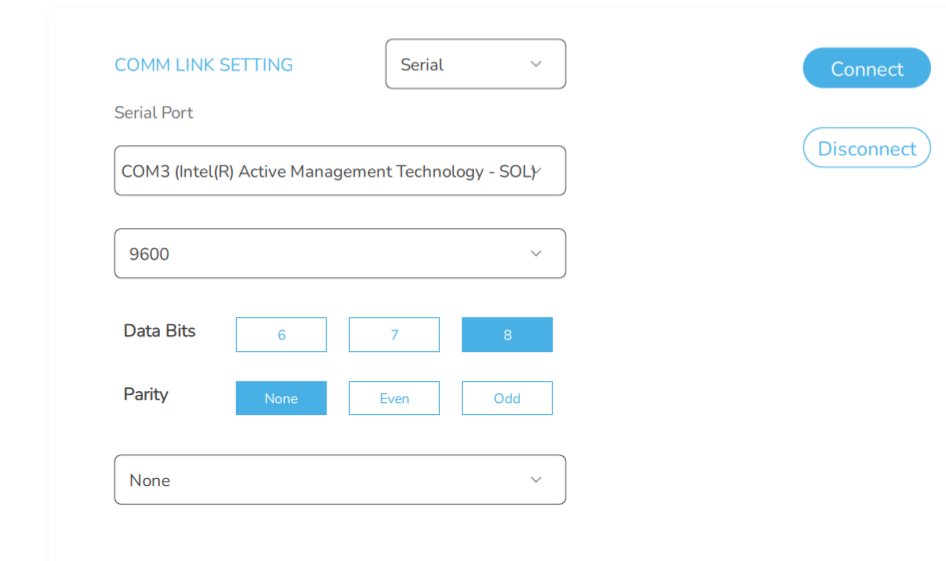
Task: Open the COM3 serial port dropdown
Action: pos(339,171)
